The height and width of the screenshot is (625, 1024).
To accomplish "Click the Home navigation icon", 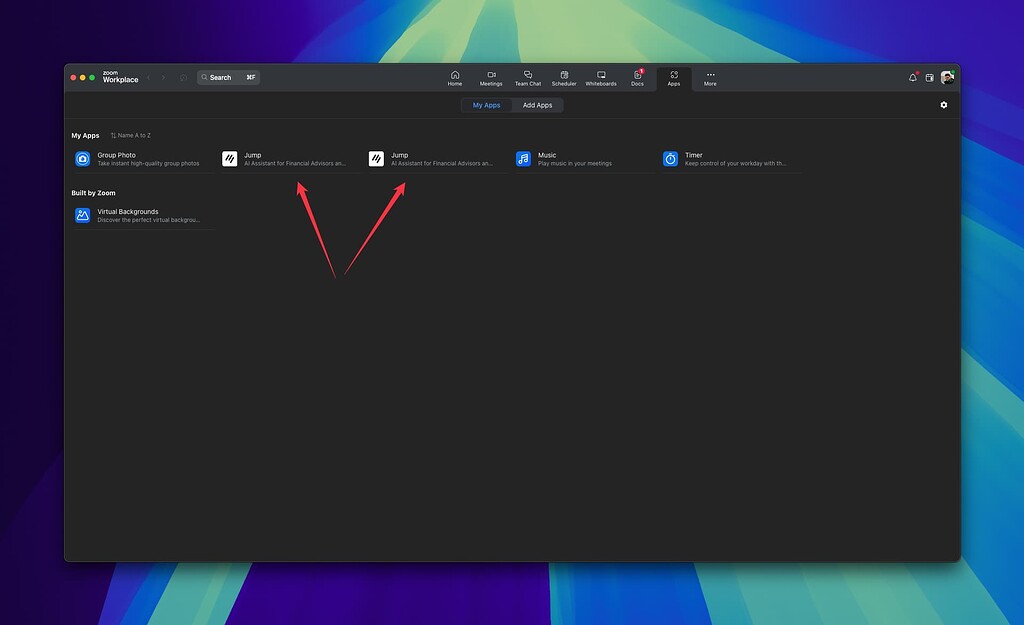I will (x=455, y=78).
